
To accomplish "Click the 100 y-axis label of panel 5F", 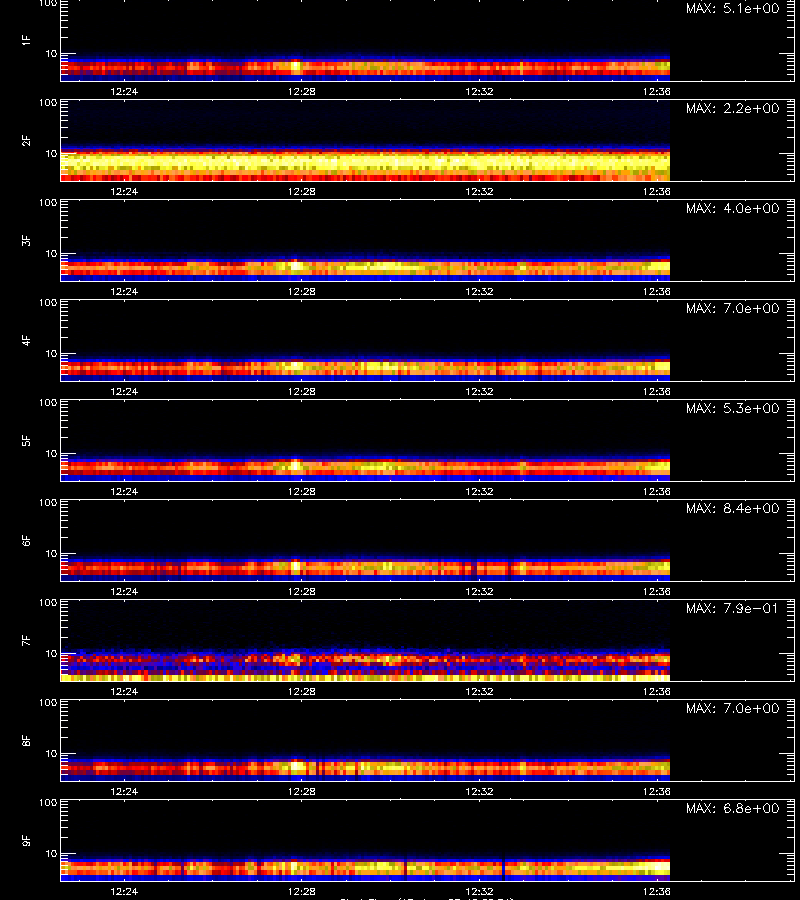I will point(48,403).
